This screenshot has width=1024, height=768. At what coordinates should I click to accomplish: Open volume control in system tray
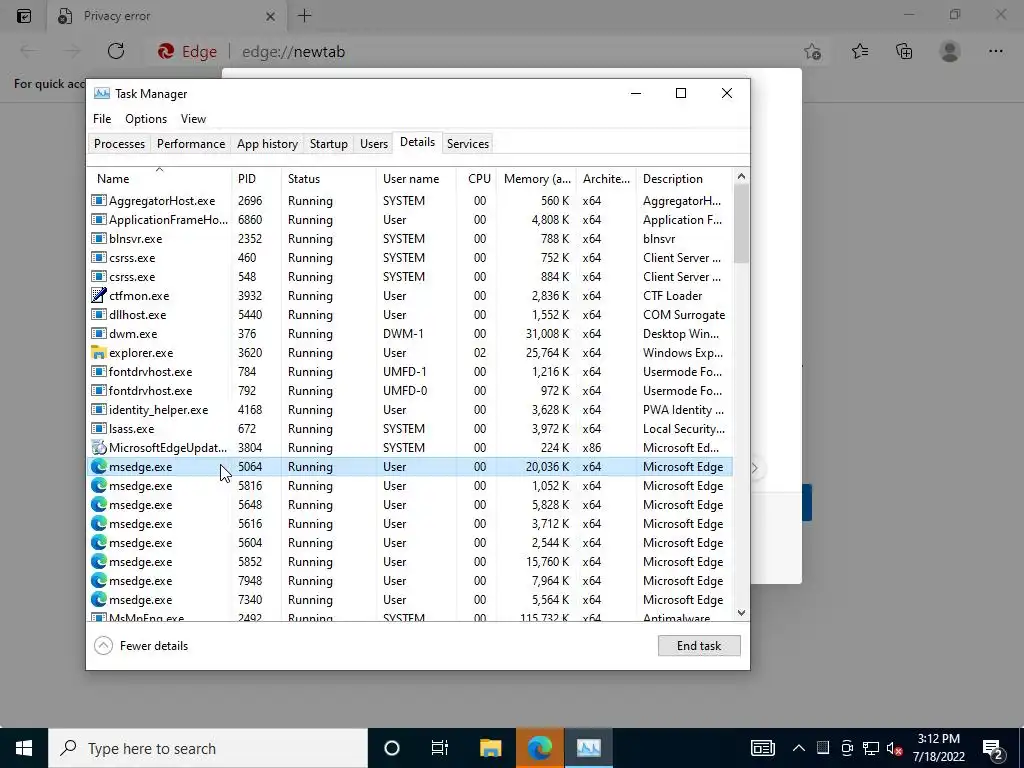[x=894, y=748]
